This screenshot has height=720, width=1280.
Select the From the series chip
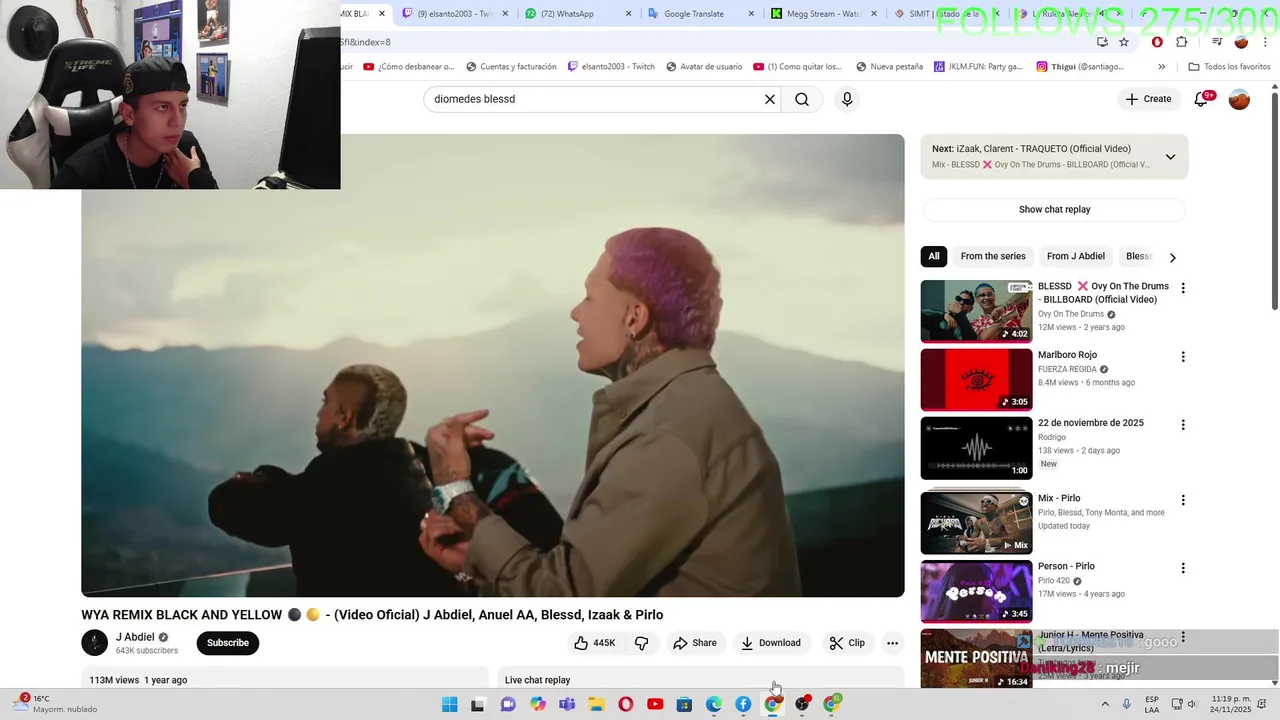[993, 256]
